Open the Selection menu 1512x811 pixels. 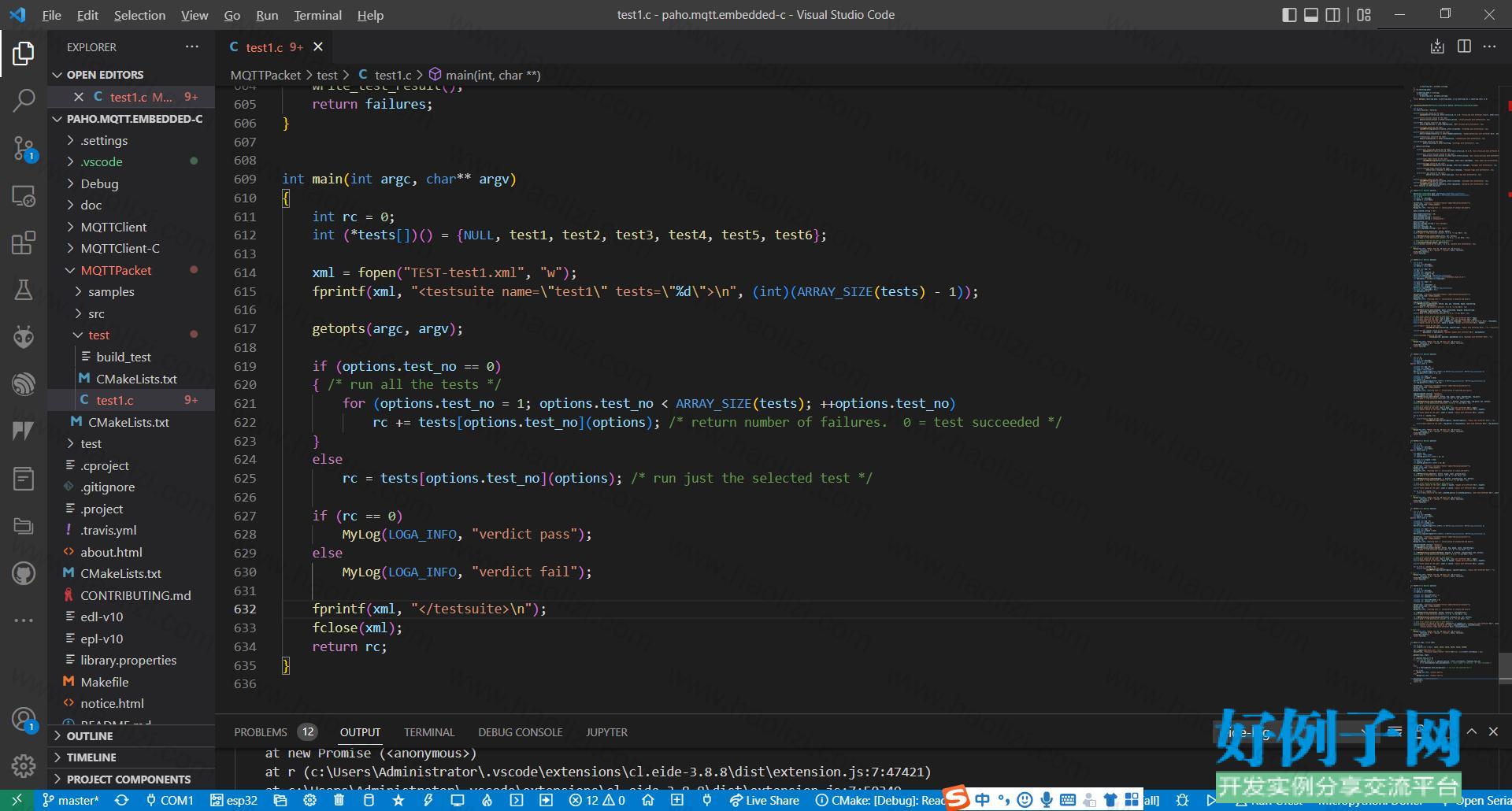coord(139,15)
